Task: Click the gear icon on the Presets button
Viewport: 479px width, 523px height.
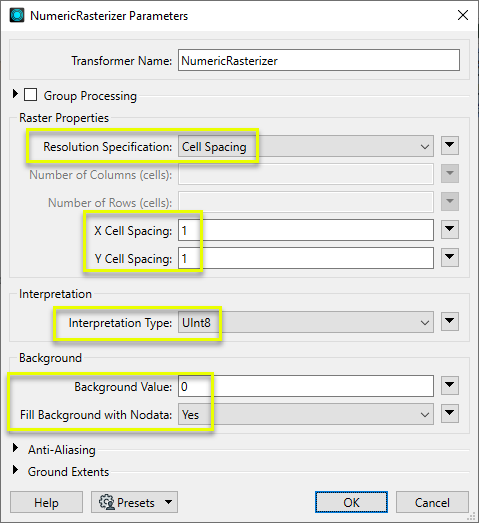Action: click(107, 502)
